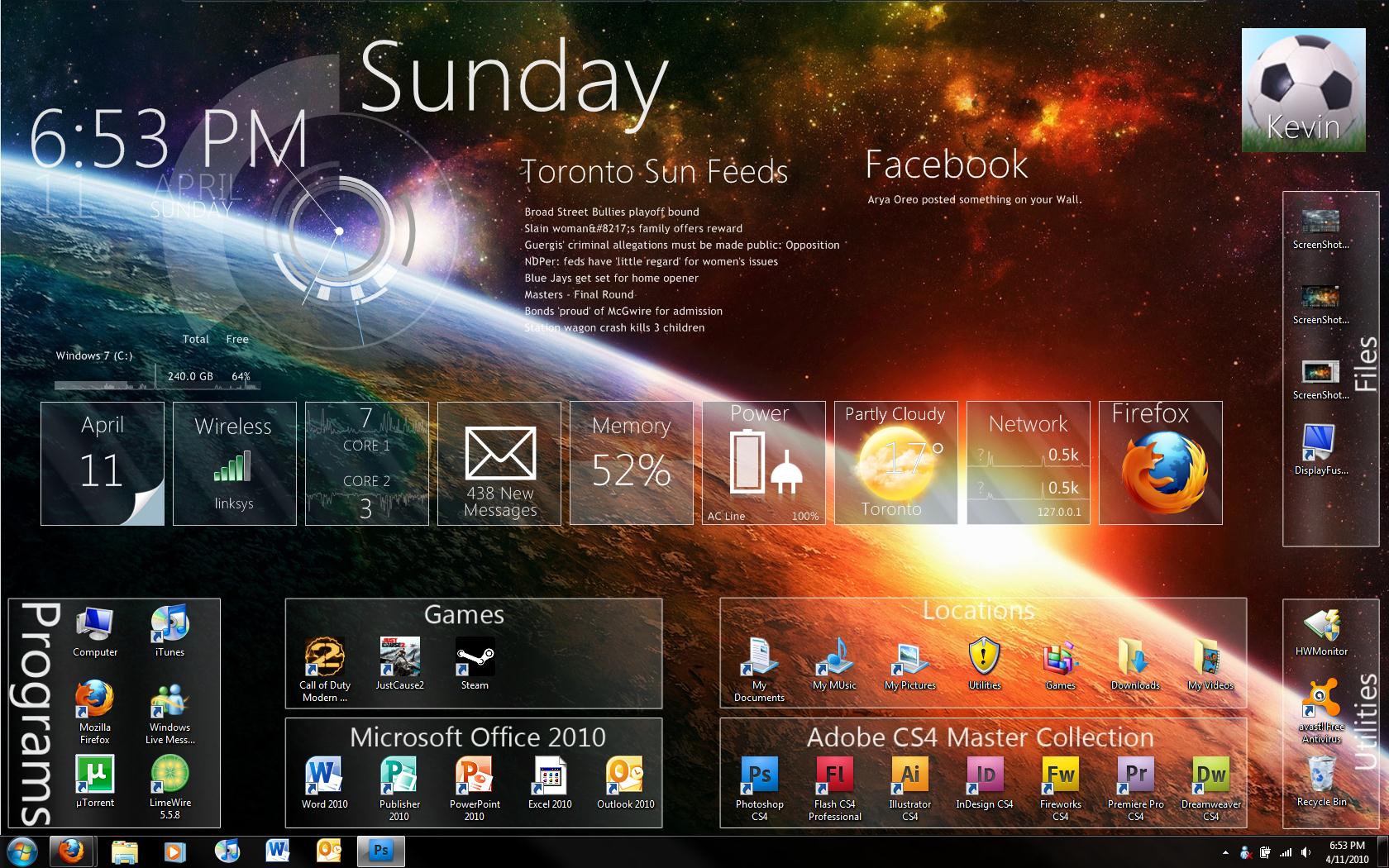This screenshot has width=1389, height=868.
Task: Open the second ScreenShot file thumbnail
Action: click(1320, 303)
